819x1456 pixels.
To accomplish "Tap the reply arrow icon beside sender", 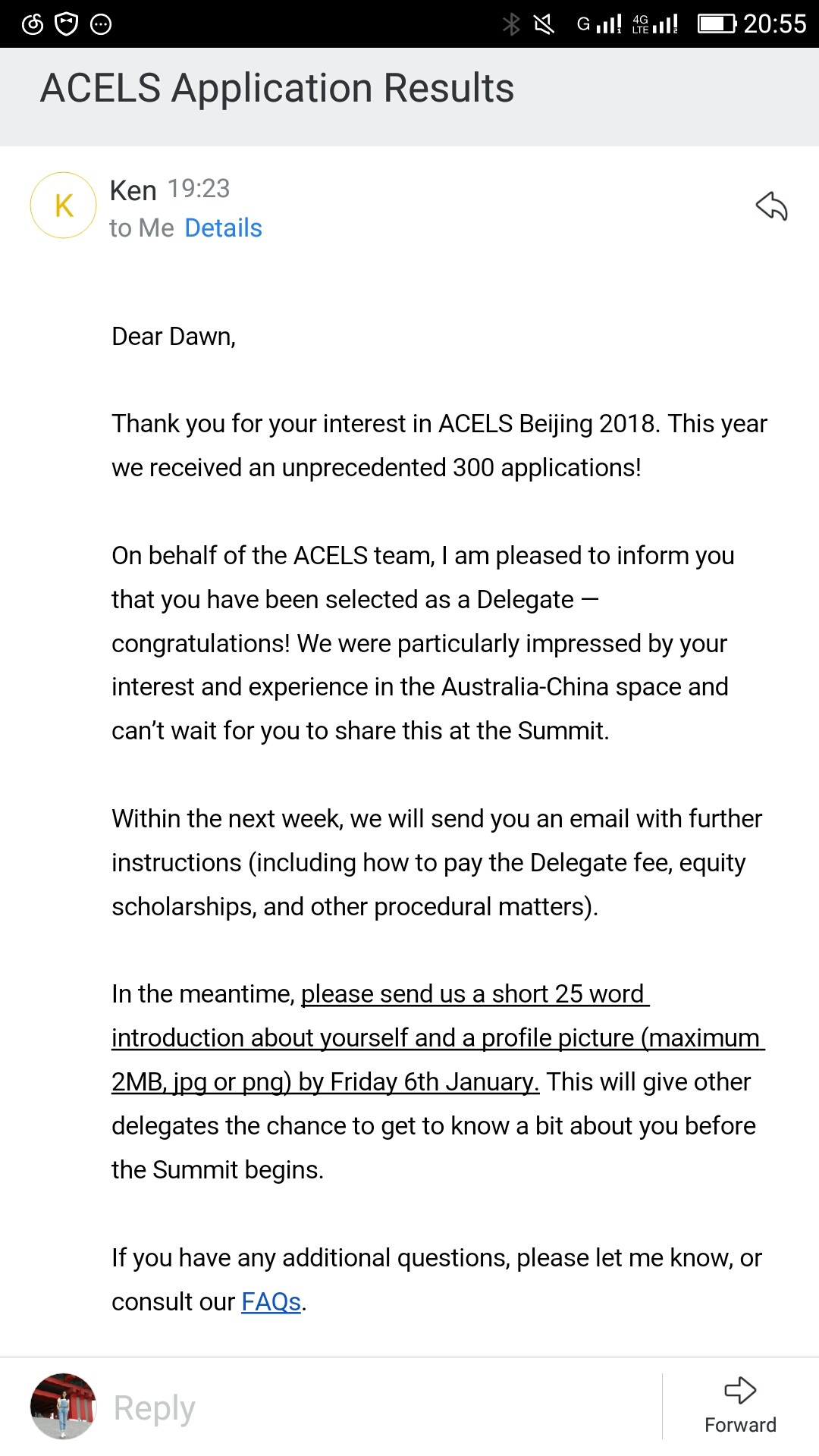I will 771,206.
